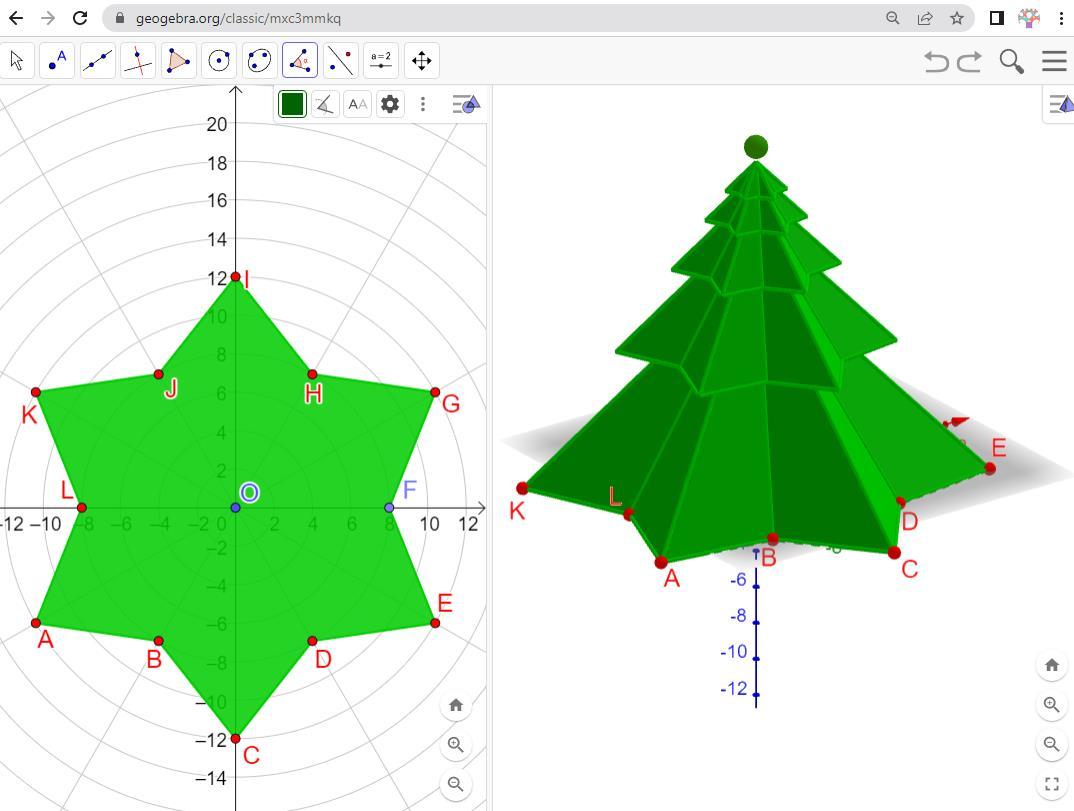
Task: Open the AA label style options
Action: [x=358, y=104]
